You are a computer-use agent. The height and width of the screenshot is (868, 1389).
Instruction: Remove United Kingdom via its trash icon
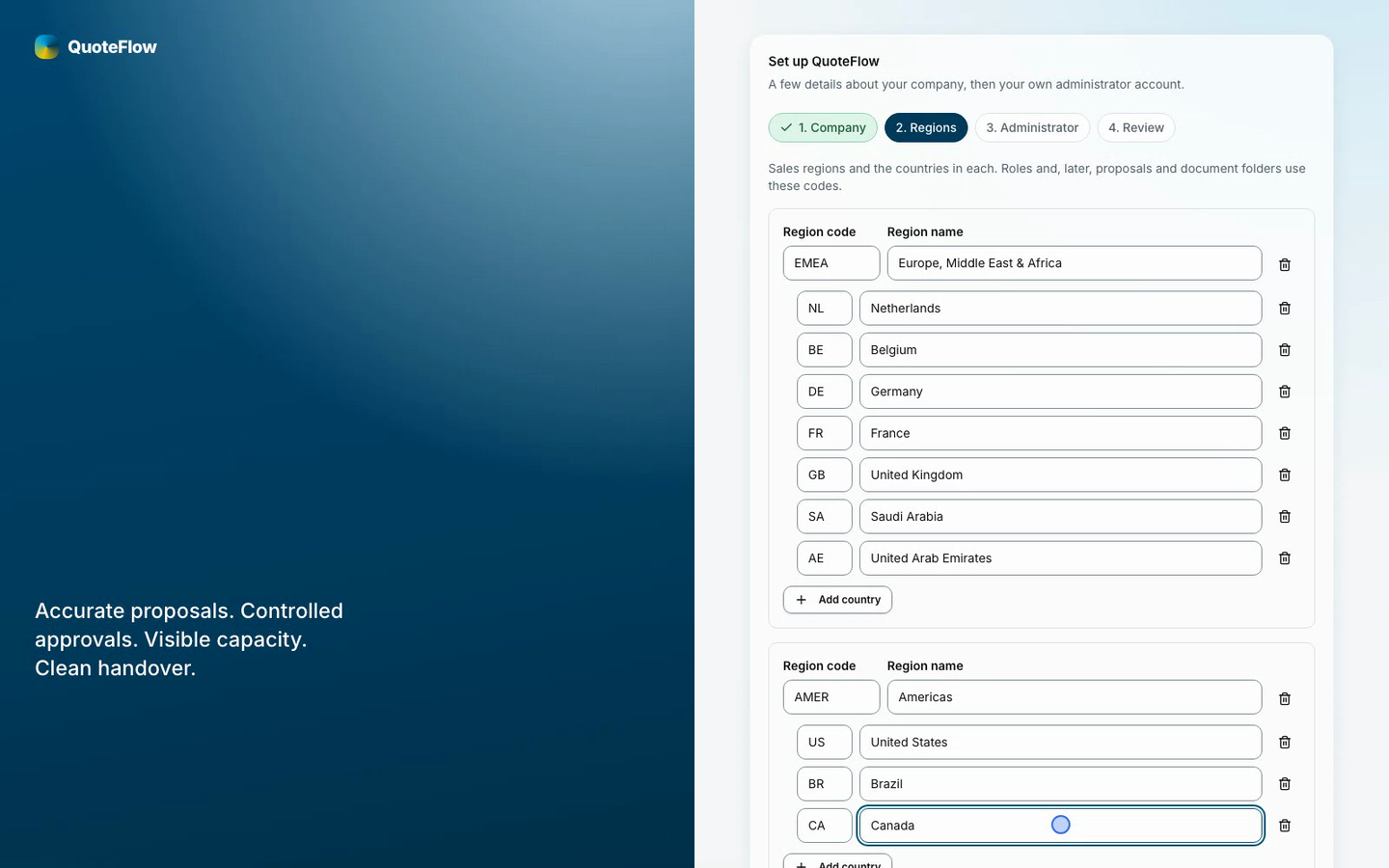point(1285,475)
